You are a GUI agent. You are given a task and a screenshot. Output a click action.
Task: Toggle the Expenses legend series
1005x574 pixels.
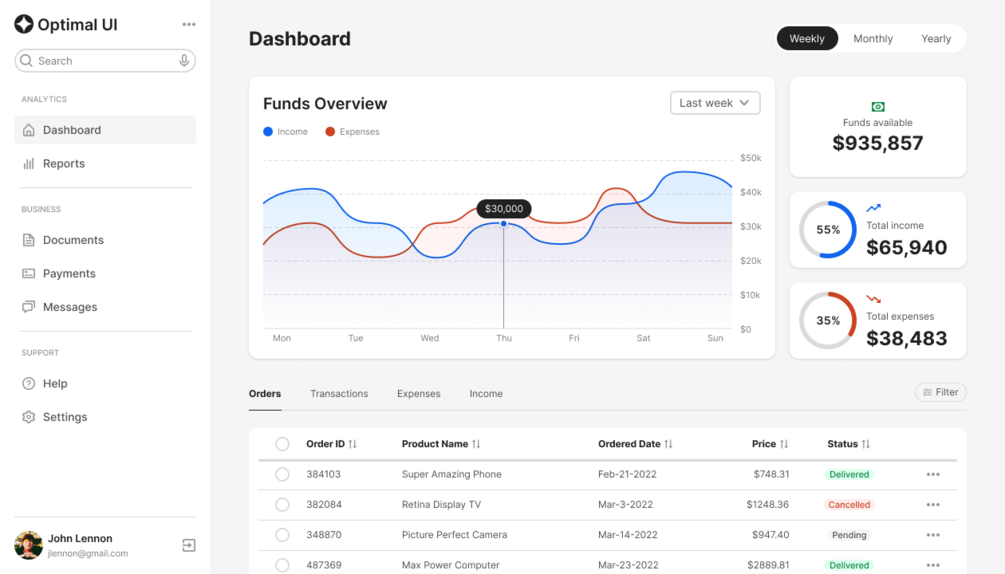point(352,132)
